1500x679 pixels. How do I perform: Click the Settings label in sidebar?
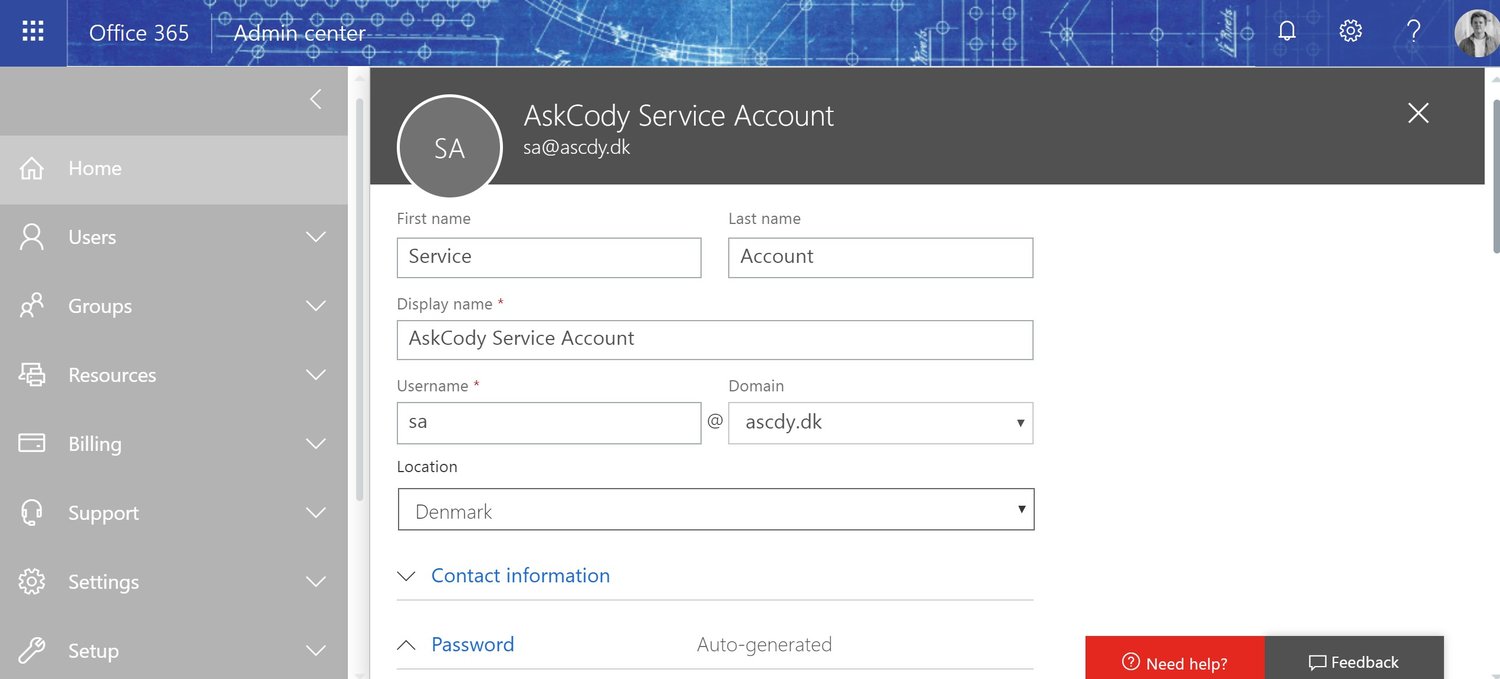pyautogui.click(x=103, y=582)
